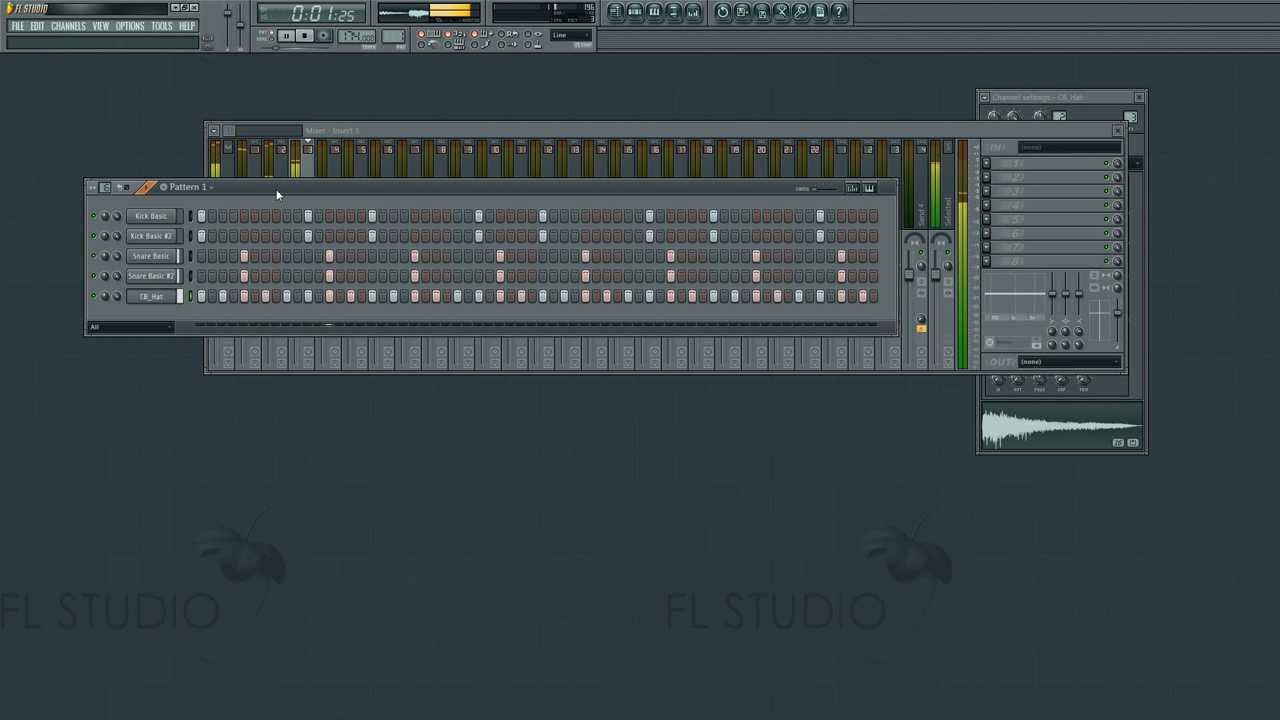
Task: Open the FILE menu
Action: click(x=17, y=26)
